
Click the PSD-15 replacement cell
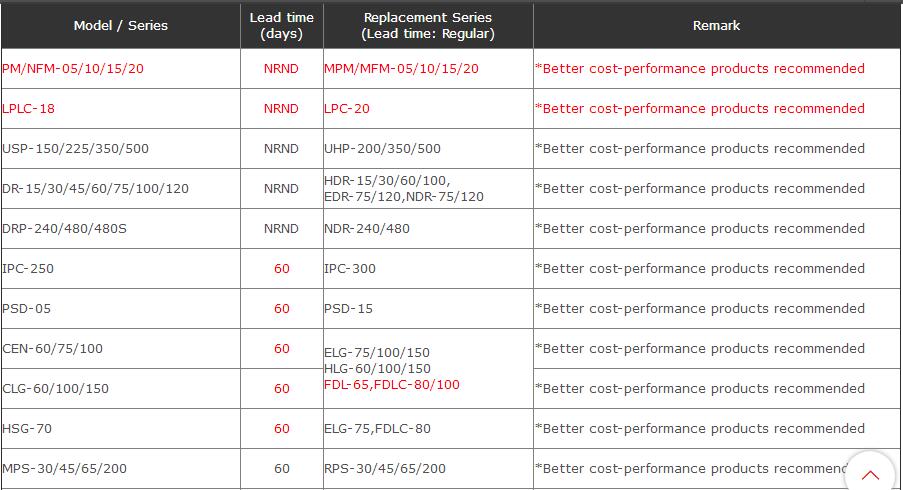coord(348,309)
